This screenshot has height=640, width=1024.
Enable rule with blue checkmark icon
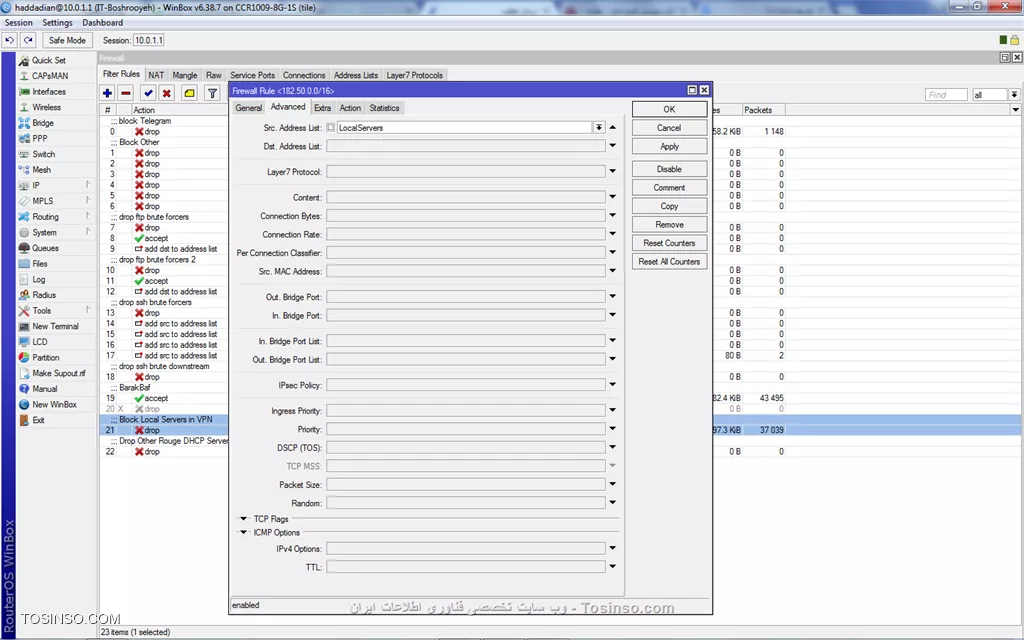coord(148,93)
